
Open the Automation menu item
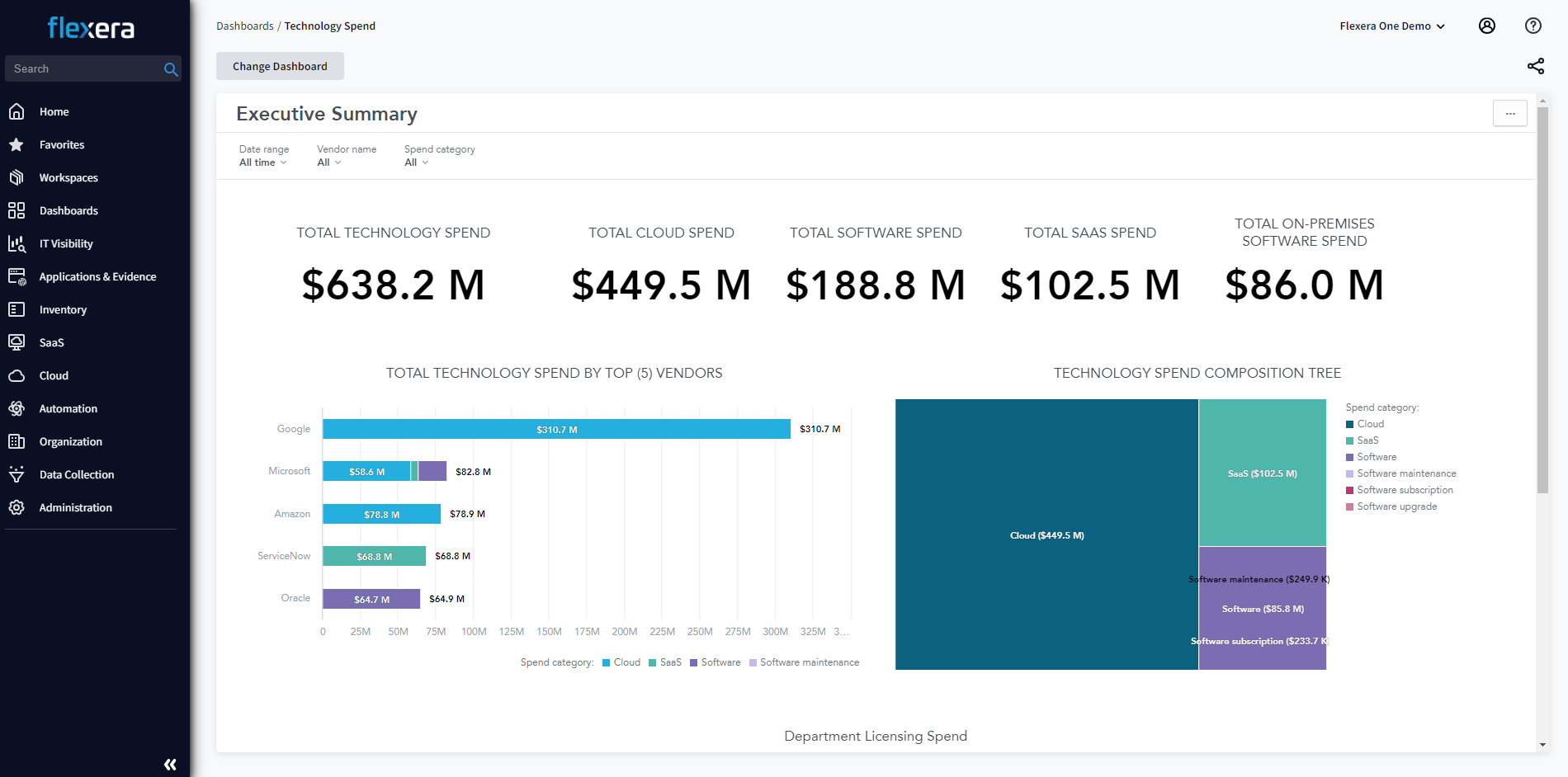pos(68,408)
